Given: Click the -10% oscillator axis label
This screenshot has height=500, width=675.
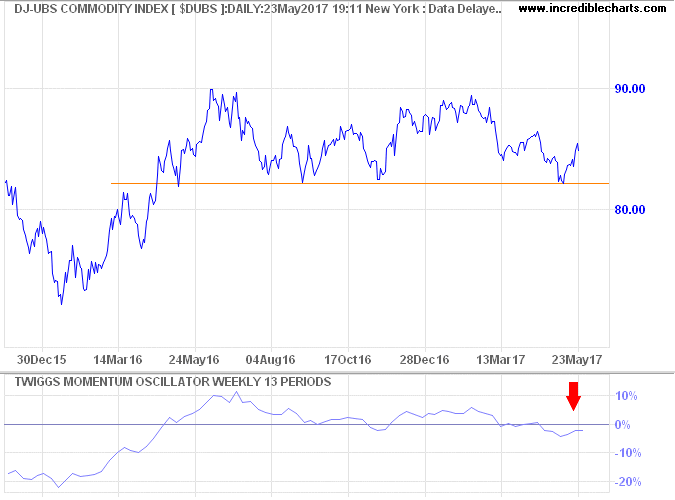Looking at the screenshot, I should pyautogui.click(x=628, y=453).
